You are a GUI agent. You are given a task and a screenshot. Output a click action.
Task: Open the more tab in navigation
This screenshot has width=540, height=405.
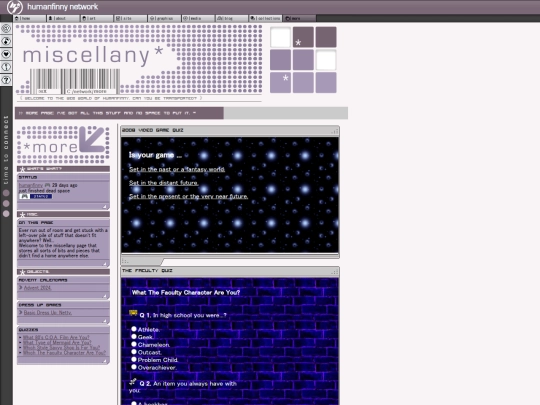click(x=299, y=18)
